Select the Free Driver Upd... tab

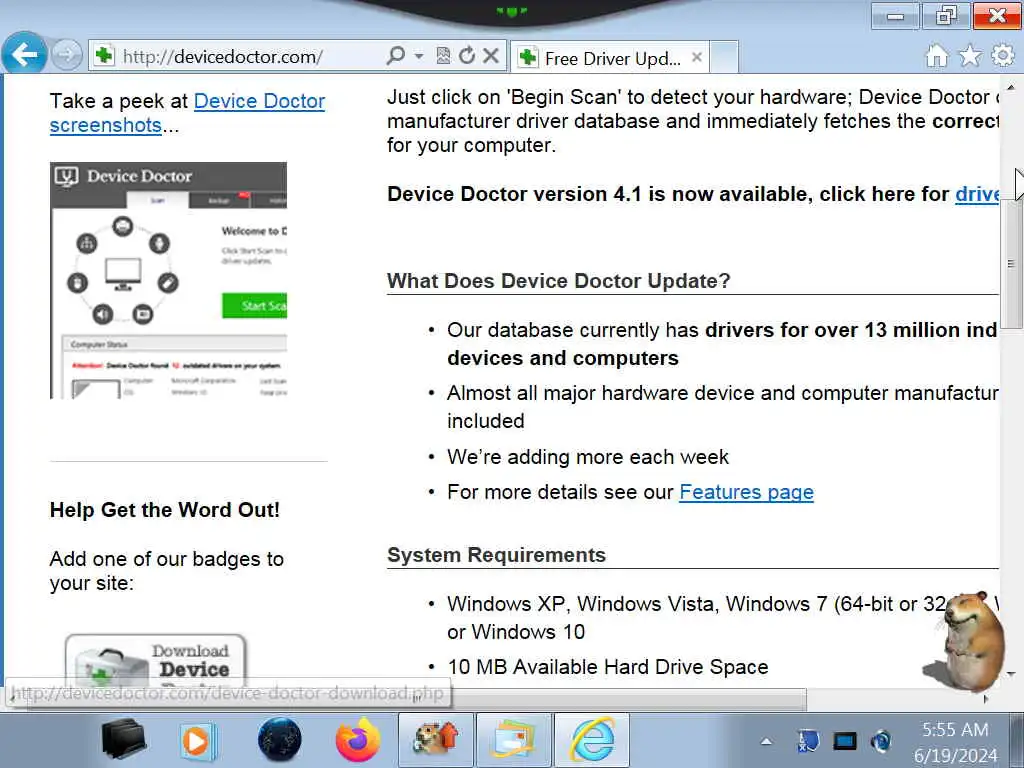pos(610,58)
